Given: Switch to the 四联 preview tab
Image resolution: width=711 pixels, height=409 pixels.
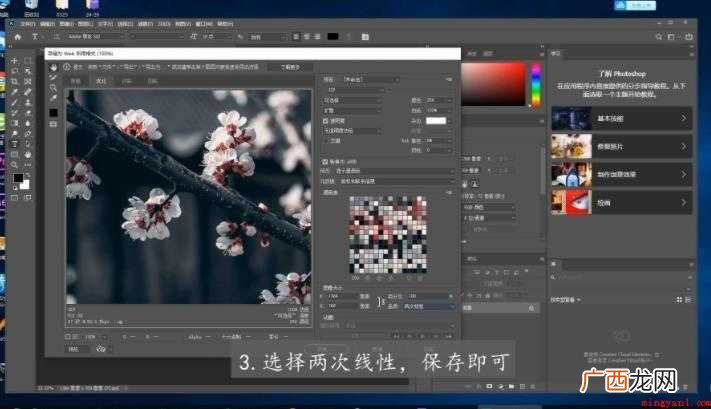Looking at the screenshot, I should pos(152,81).
